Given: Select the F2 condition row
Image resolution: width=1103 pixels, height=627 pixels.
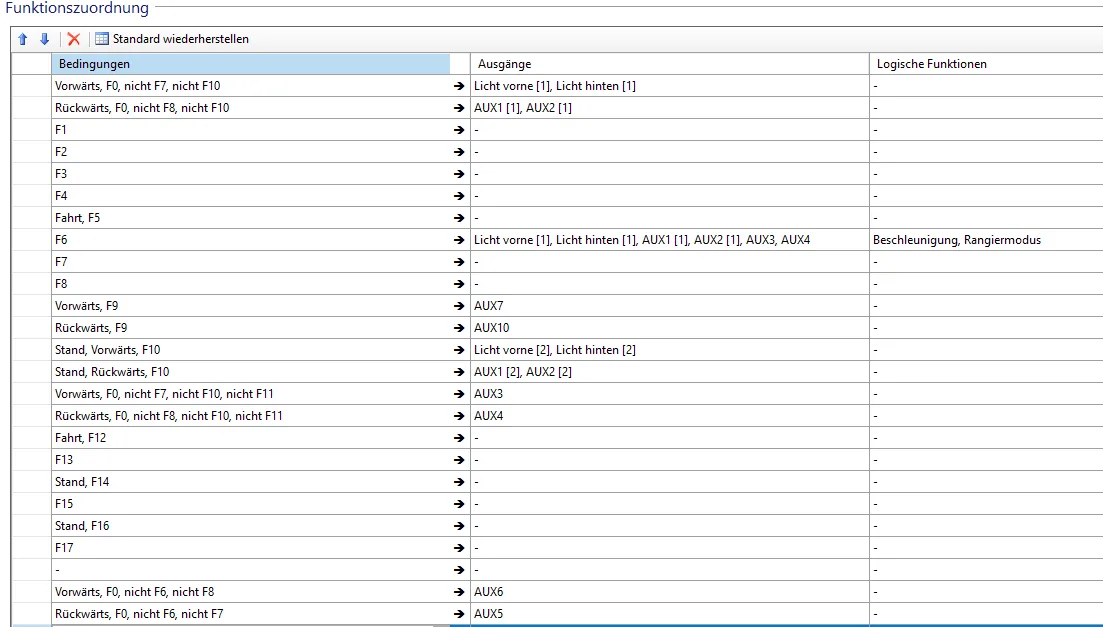Looking at the screenshot, I should tap(250, 151).
